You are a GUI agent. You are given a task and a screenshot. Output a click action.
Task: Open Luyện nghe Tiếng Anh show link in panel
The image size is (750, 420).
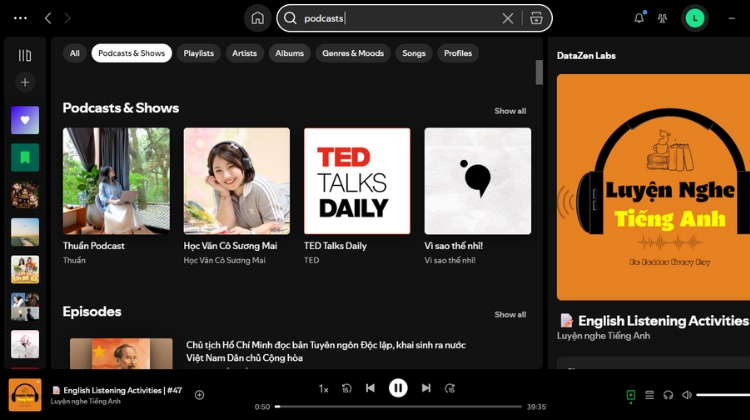pos(603,336)
